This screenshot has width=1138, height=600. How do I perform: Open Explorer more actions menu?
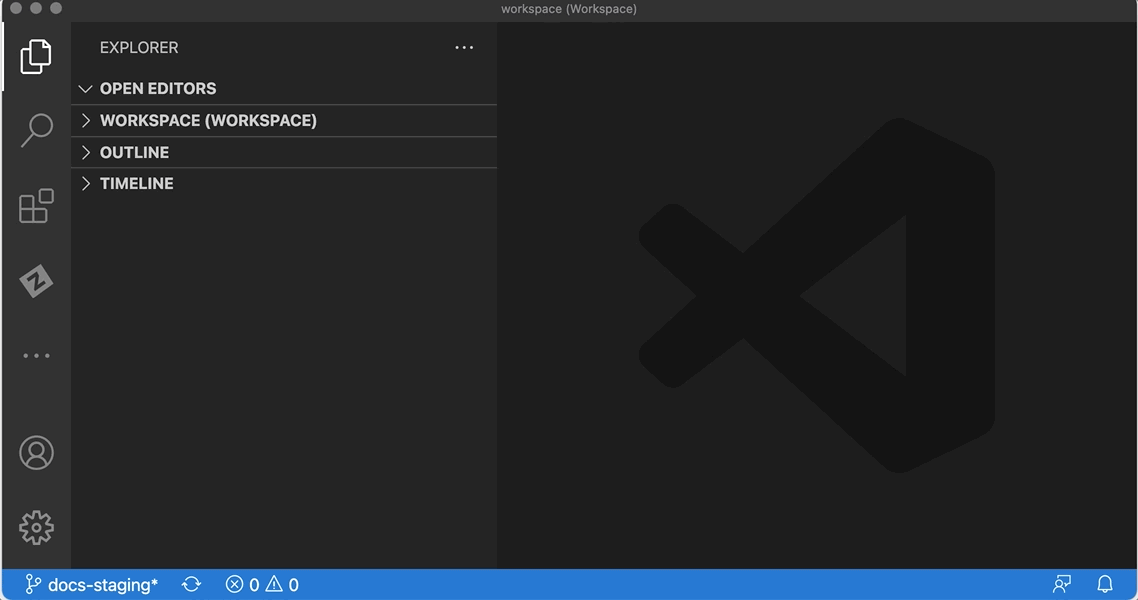(x=463, y=47)
